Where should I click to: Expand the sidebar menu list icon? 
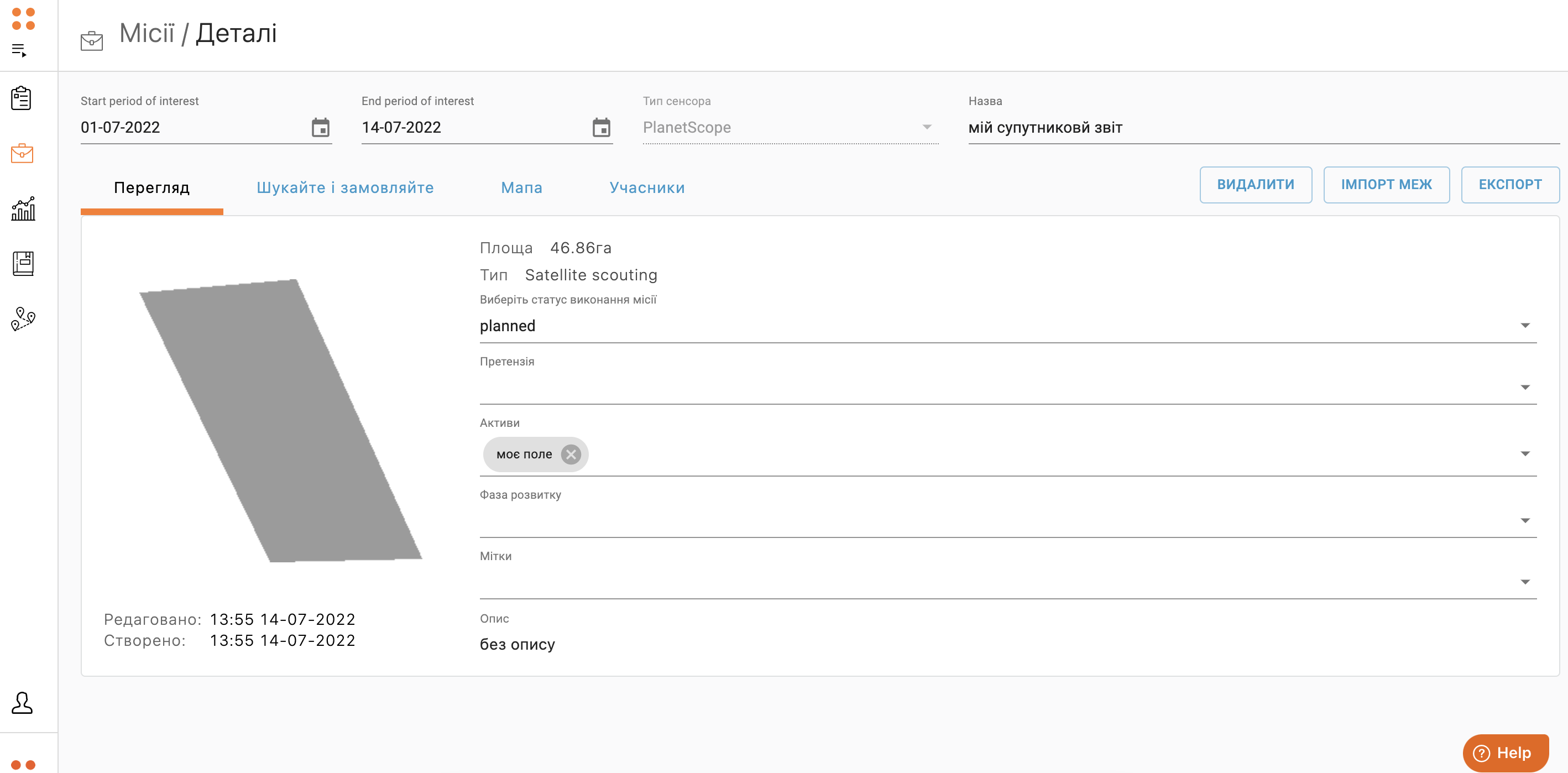(x=19, y=50)
